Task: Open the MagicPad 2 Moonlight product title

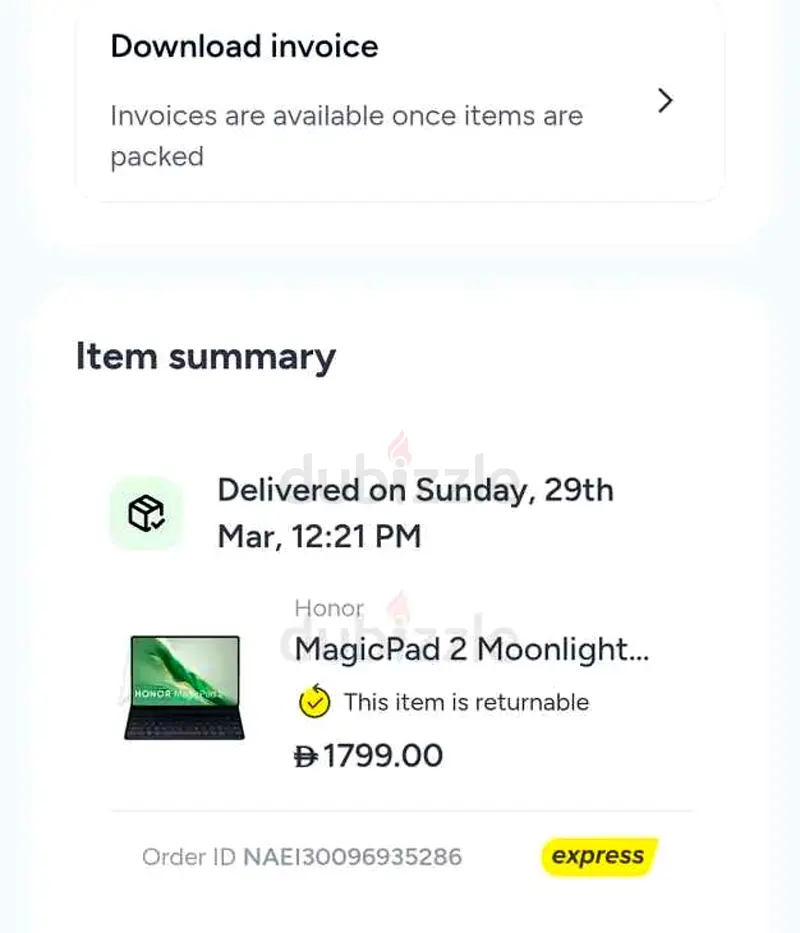Action: point(472,649)
